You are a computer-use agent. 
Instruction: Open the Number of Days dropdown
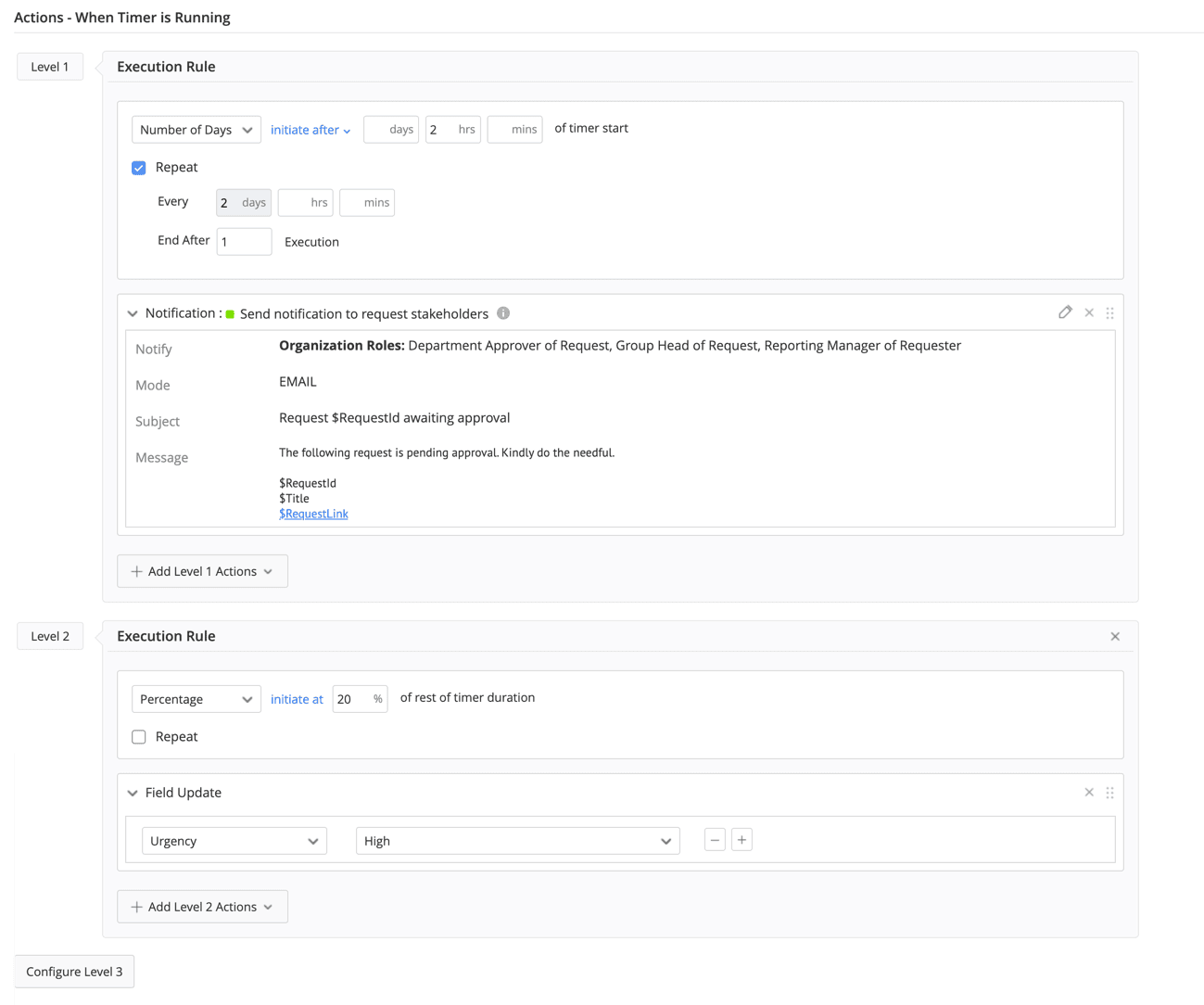196,130
